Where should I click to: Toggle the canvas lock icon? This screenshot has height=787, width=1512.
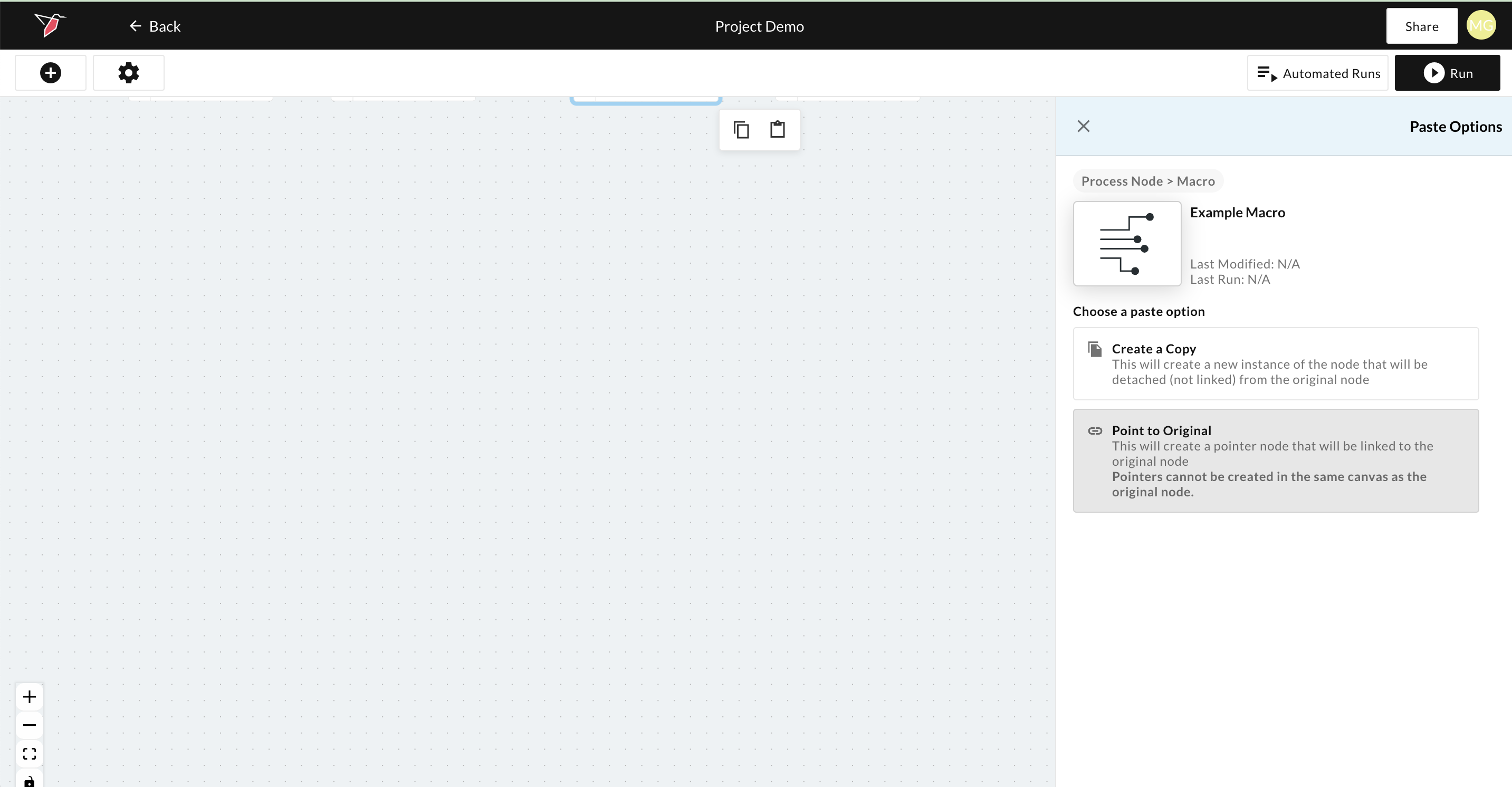[x=30, y=781]
